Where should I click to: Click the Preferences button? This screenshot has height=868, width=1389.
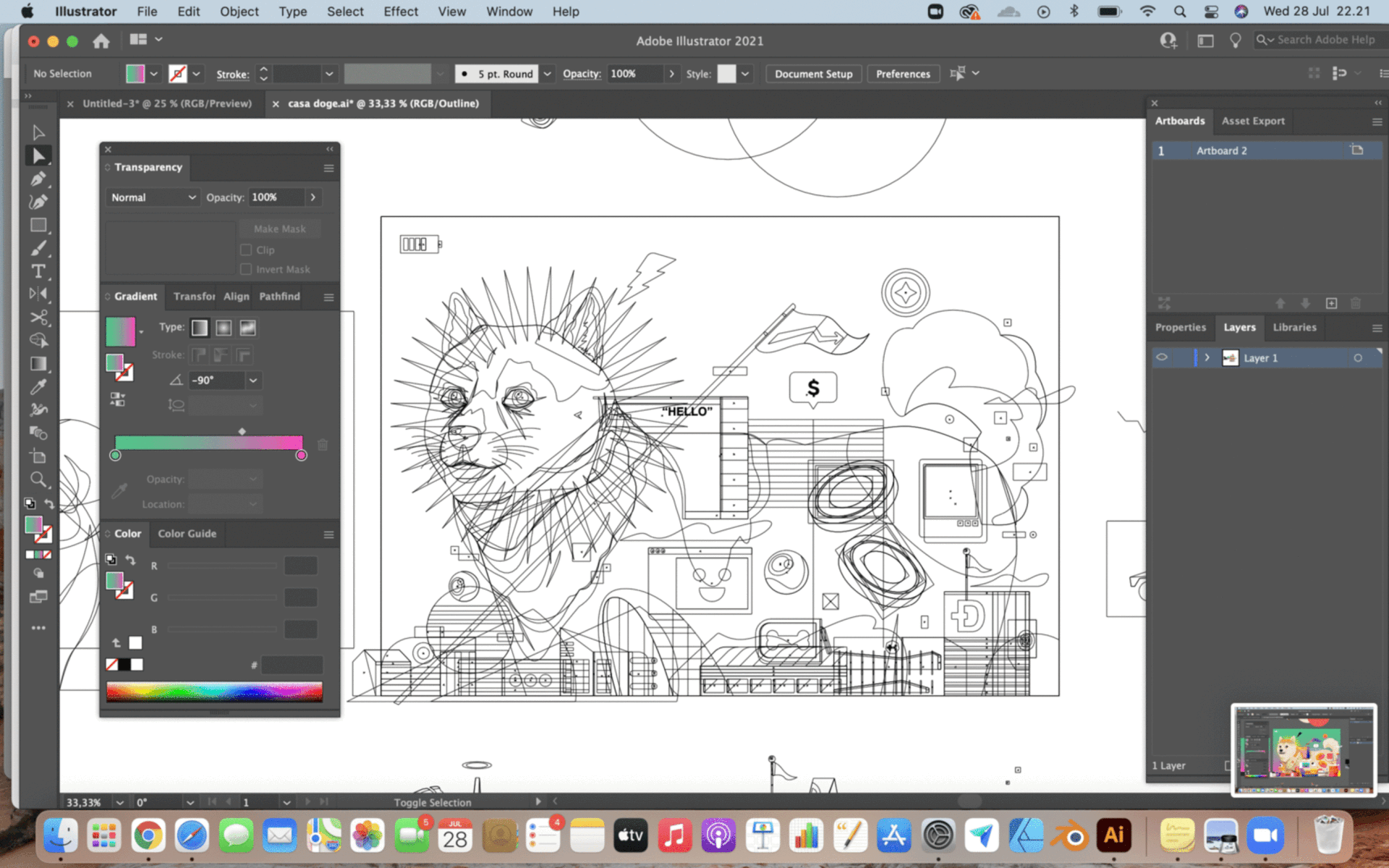pos(902,74)
